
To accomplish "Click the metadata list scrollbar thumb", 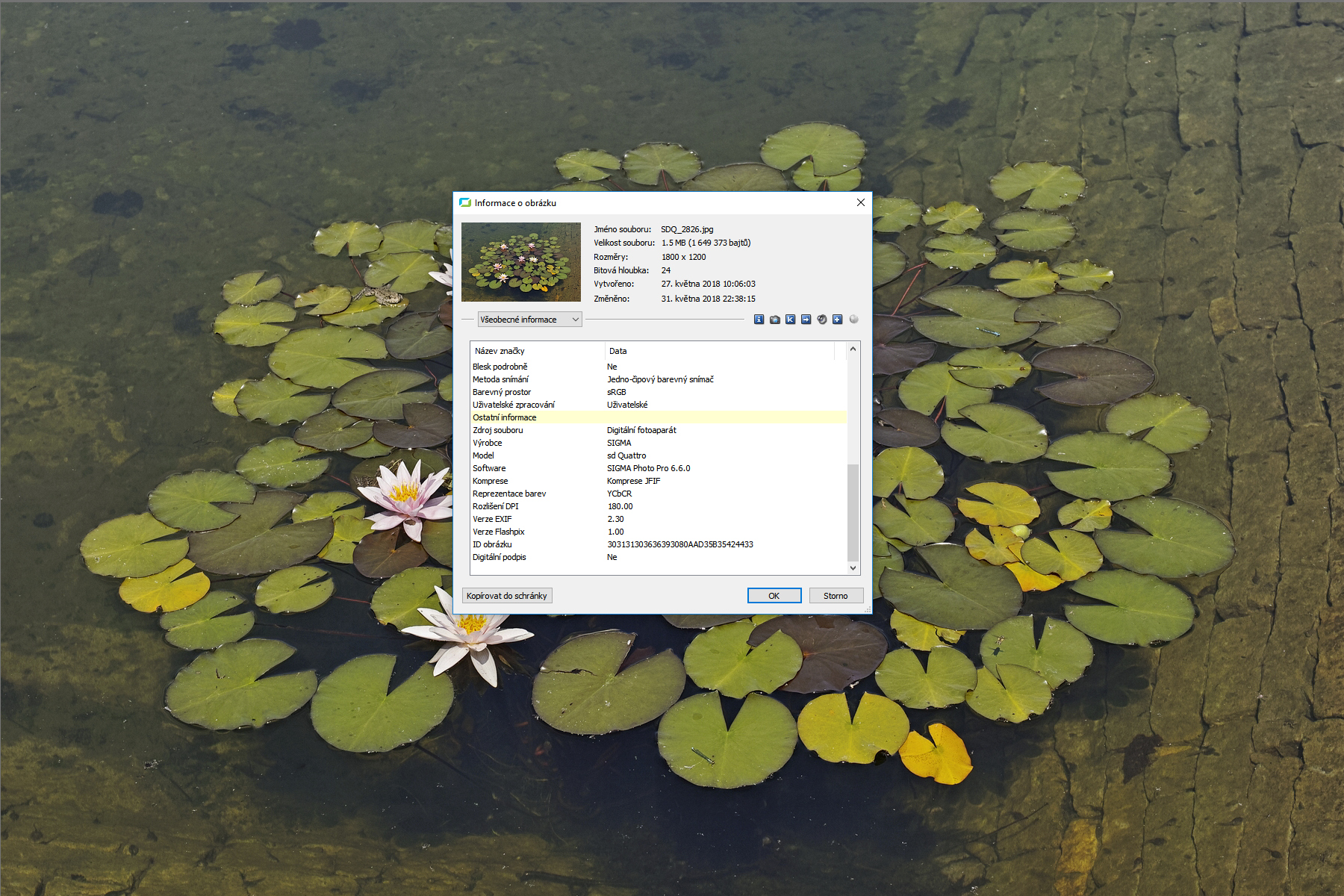I will click(x=853, y=511).
